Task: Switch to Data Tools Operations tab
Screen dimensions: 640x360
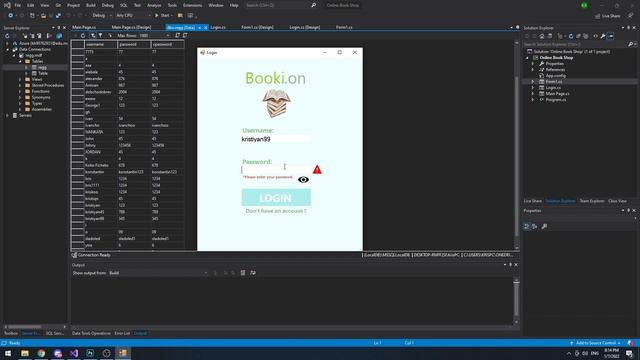Action: point(91,333)
